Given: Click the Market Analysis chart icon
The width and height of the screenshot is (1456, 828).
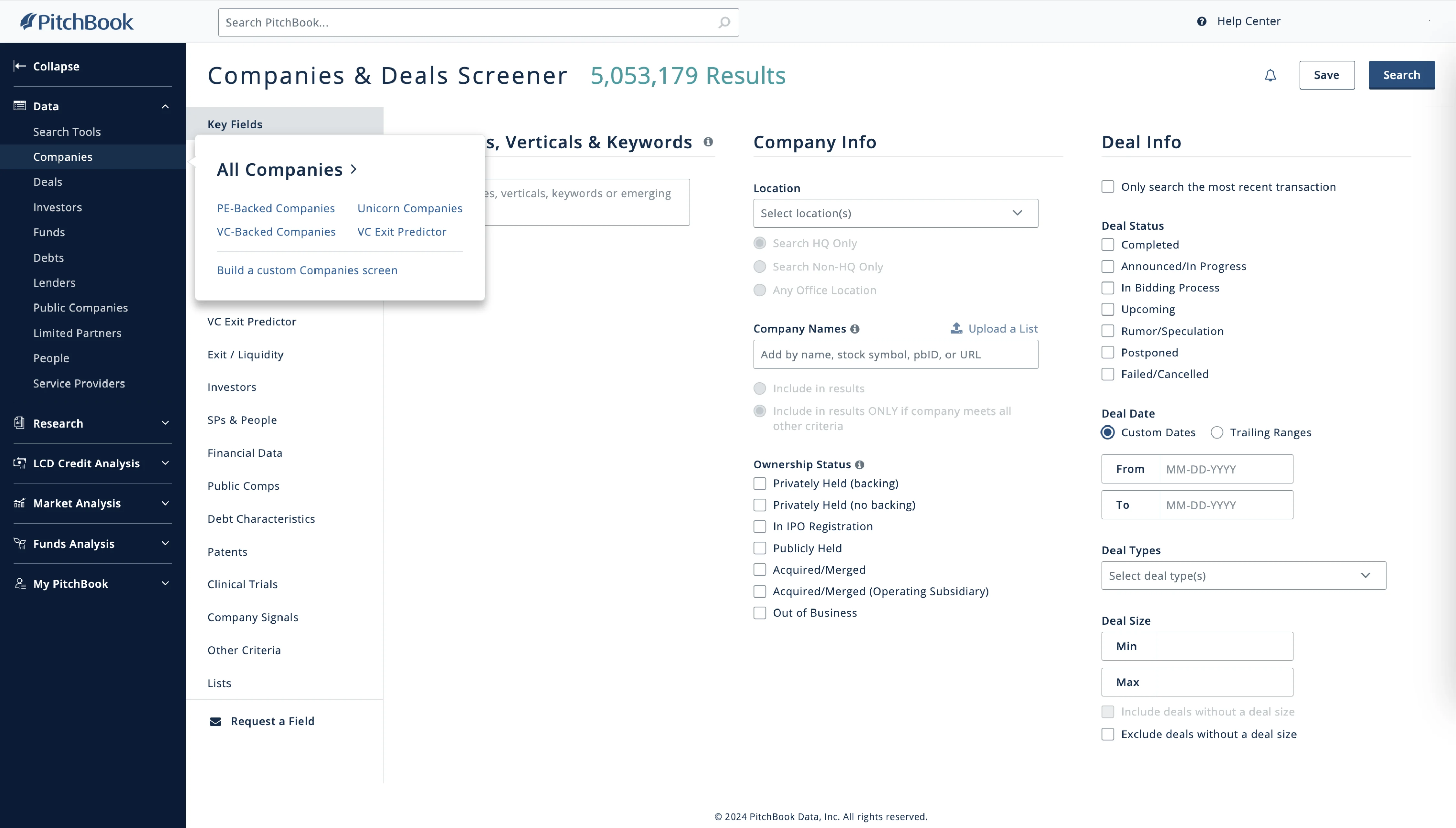Looking at the screenshot, I should 19,503.
